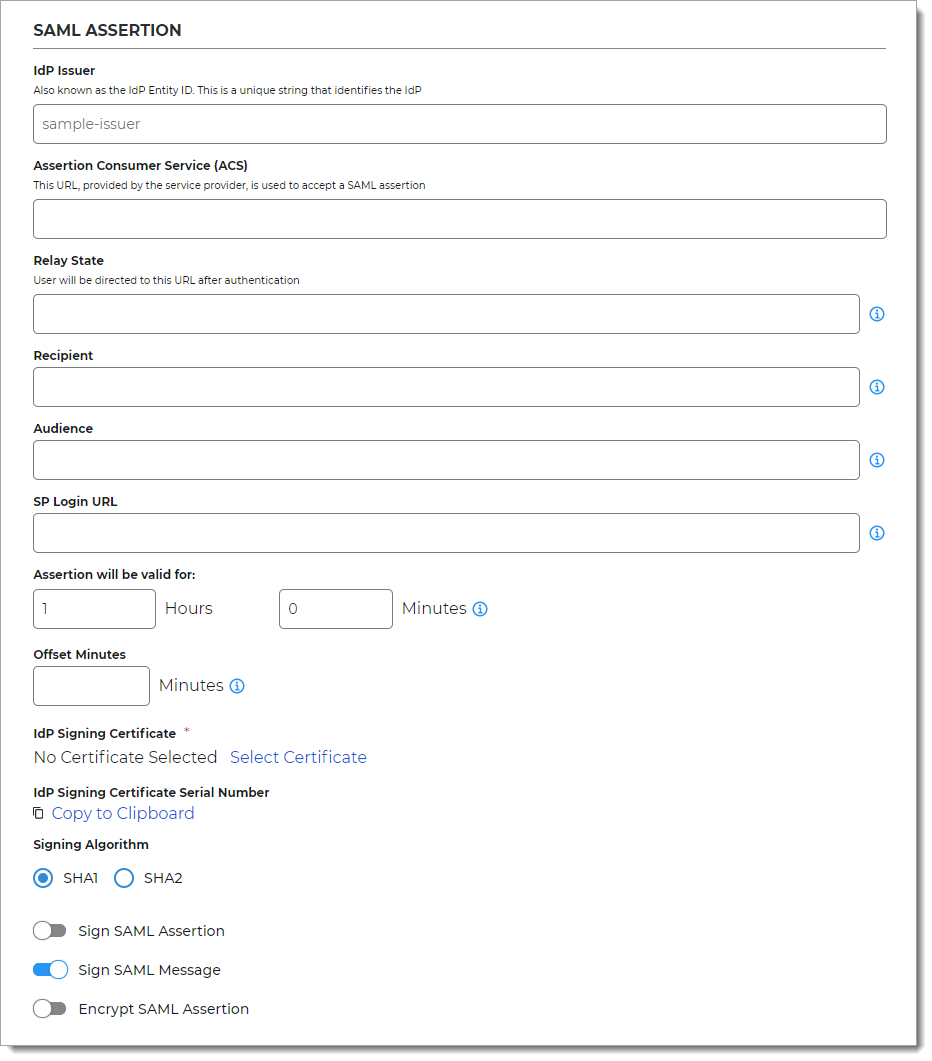Select the SHA1 signing algorithm
Screen dimensions: 932x1061
(42, 877)
